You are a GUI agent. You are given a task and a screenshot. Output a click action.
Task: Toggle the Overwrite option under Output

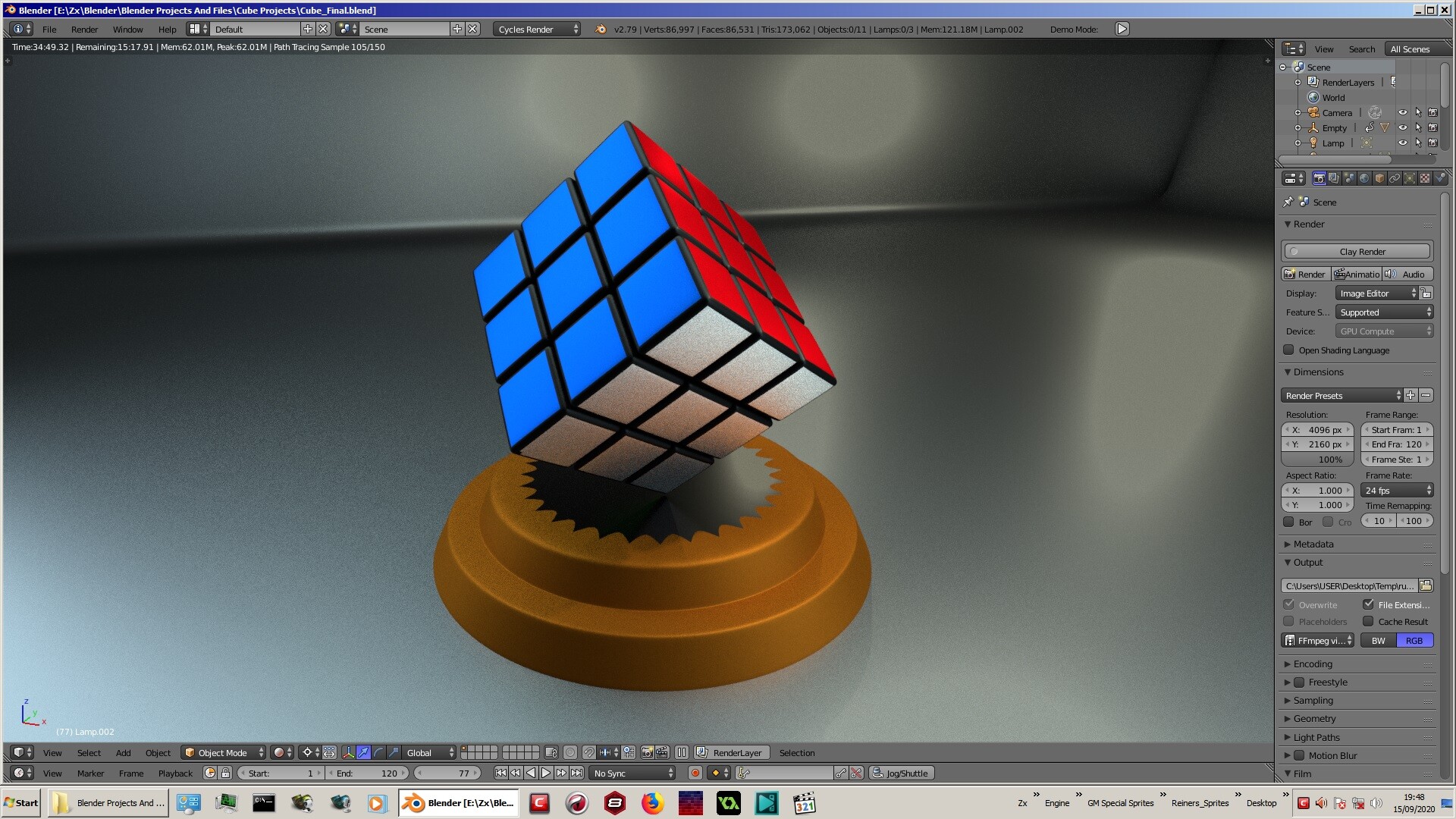[x=1290, y=604]
